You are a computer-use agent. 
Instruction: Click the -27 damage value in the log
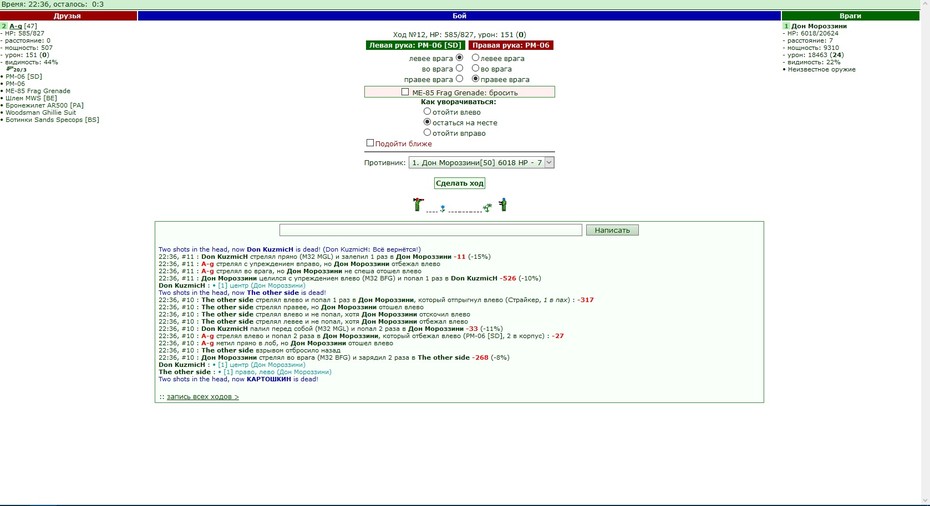[558, 336]
